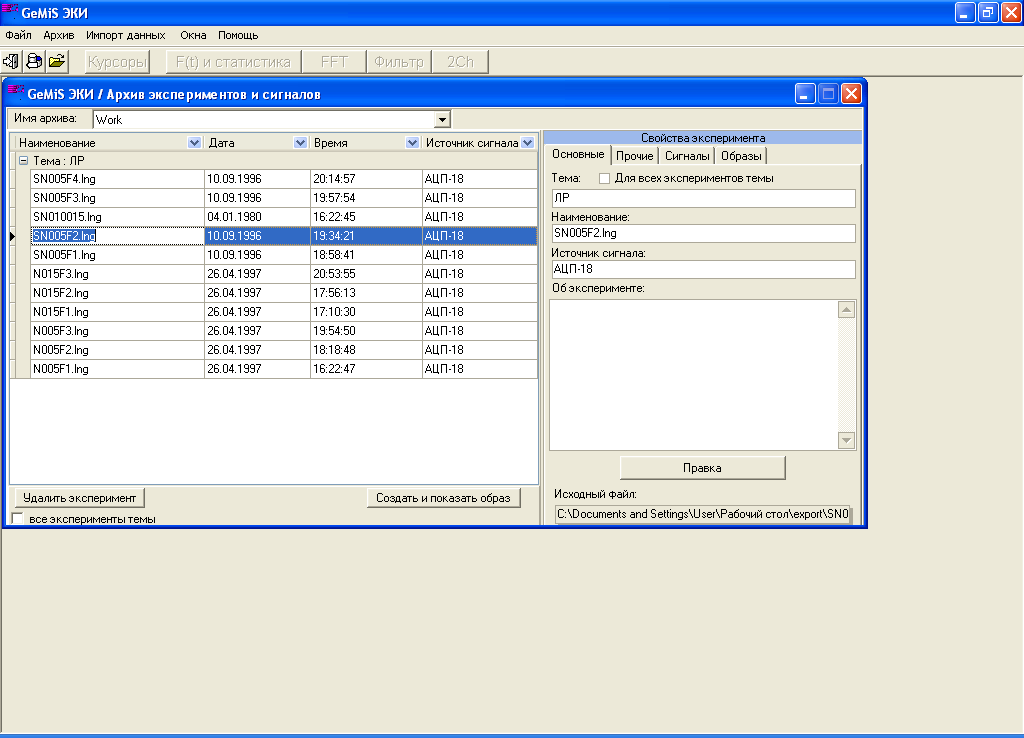Collapse the 'Тема : ЛР' group
The height and width of the screenshot is (738, 1024).
24,160
